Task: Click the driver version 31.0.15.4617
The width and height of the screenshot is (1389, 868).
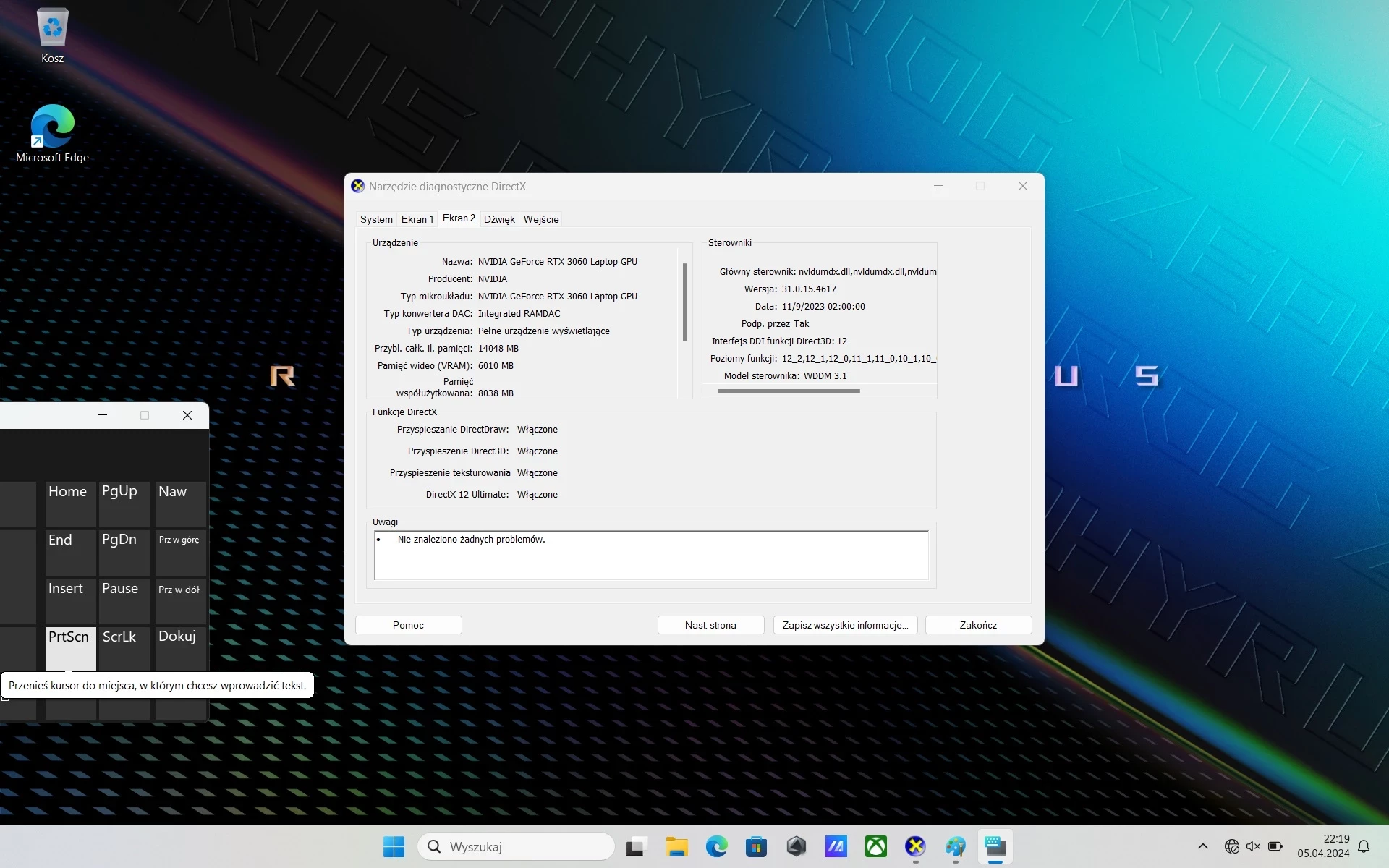Action: (808, 289)
